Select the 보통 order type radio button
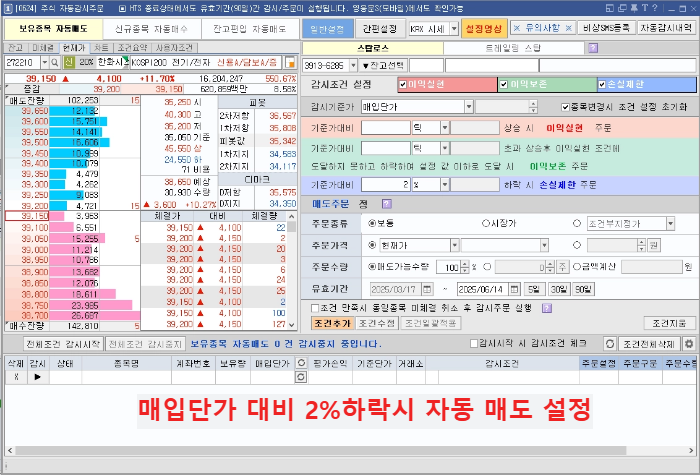700x475 pixels. pos(372,223)
